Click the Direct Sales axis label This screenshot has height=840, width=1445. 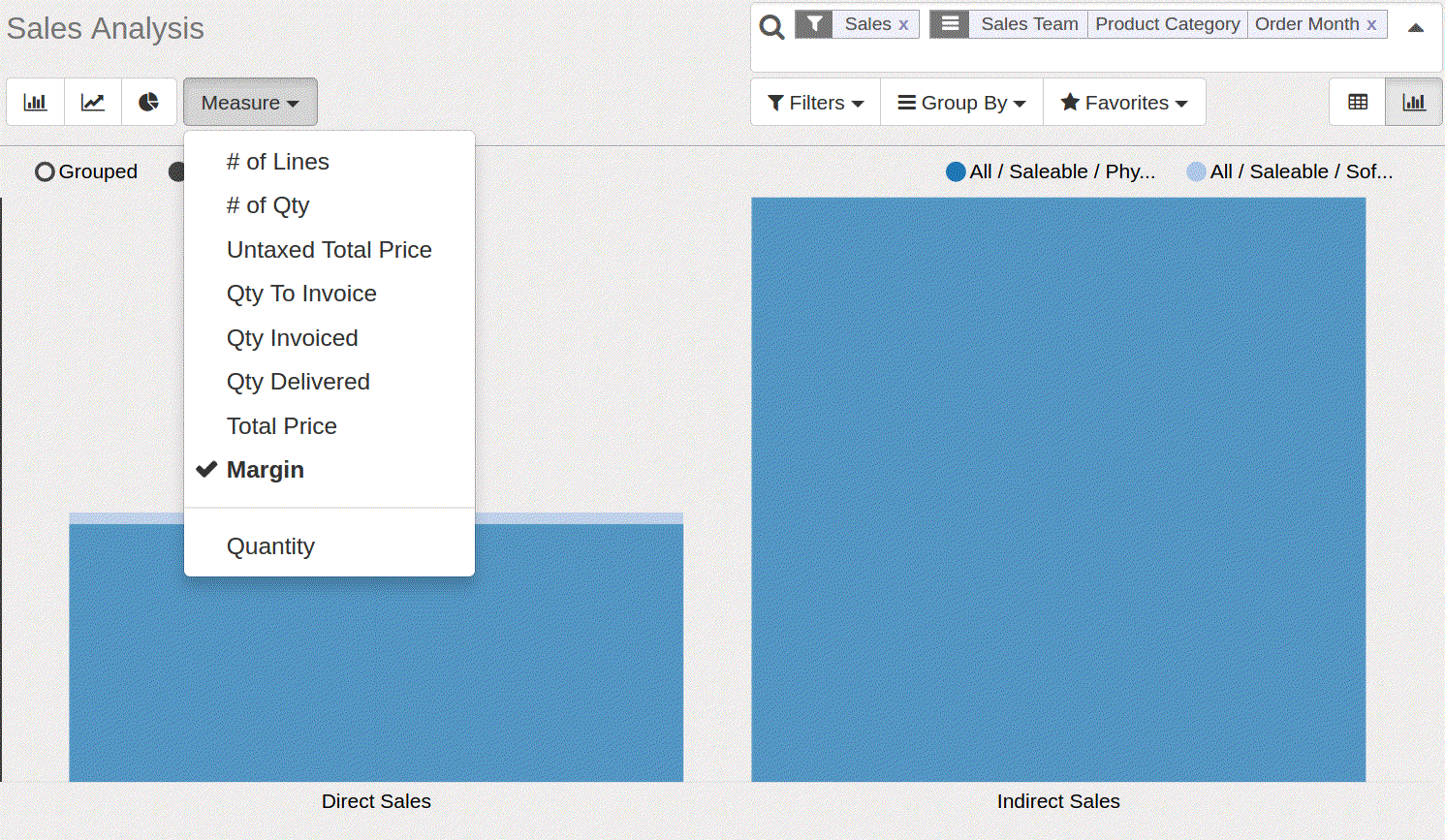[x=376, y=801]
